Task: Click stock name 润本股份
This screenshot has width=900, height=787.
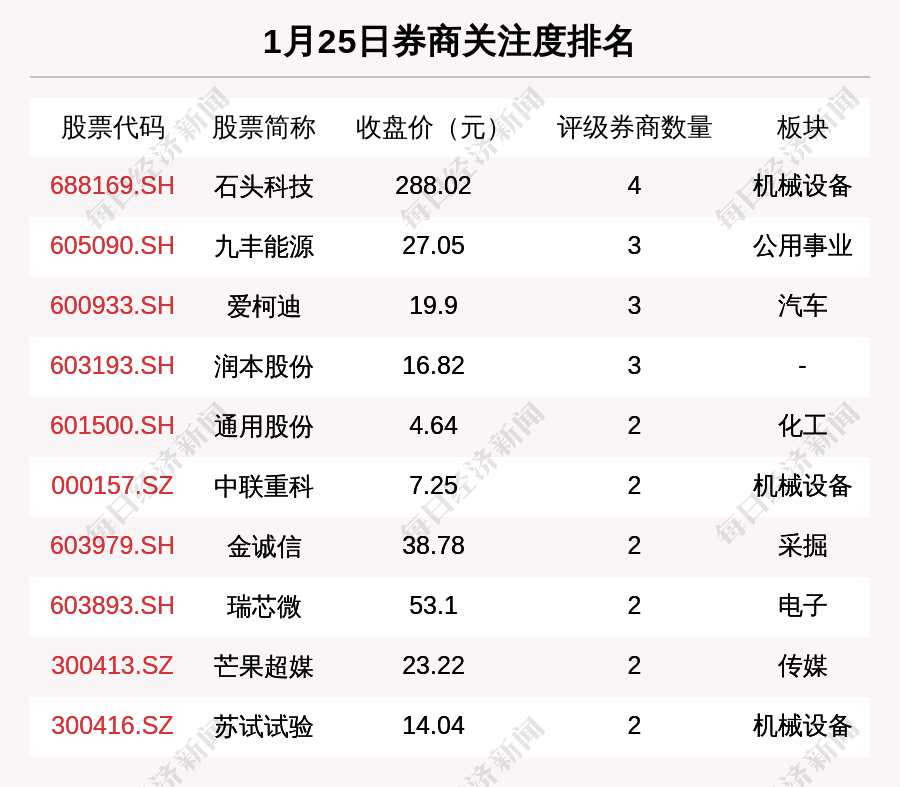Action: tap(263, 366)
